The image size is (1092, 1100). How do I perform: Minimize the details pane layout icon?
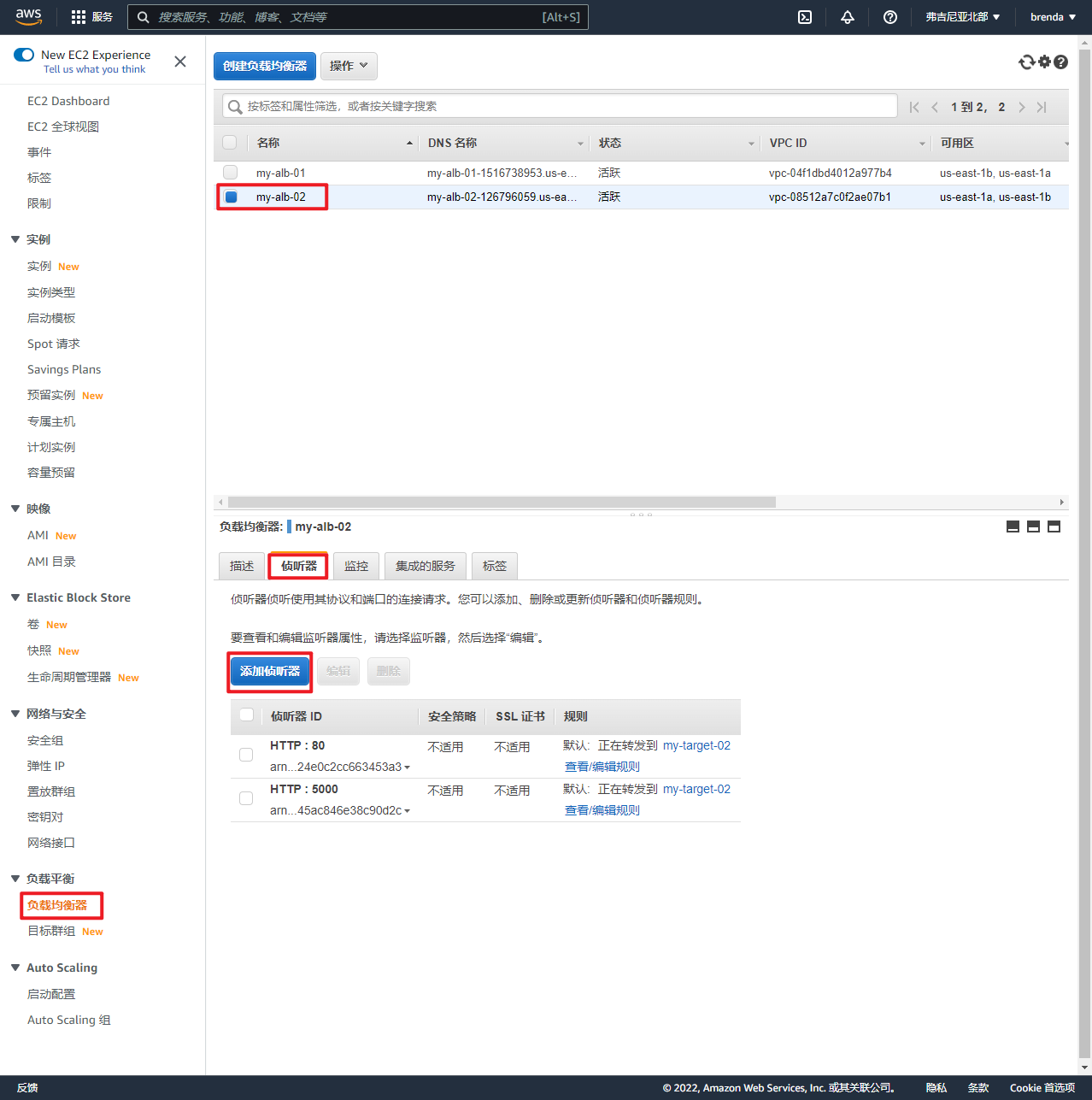[1013, 526]
